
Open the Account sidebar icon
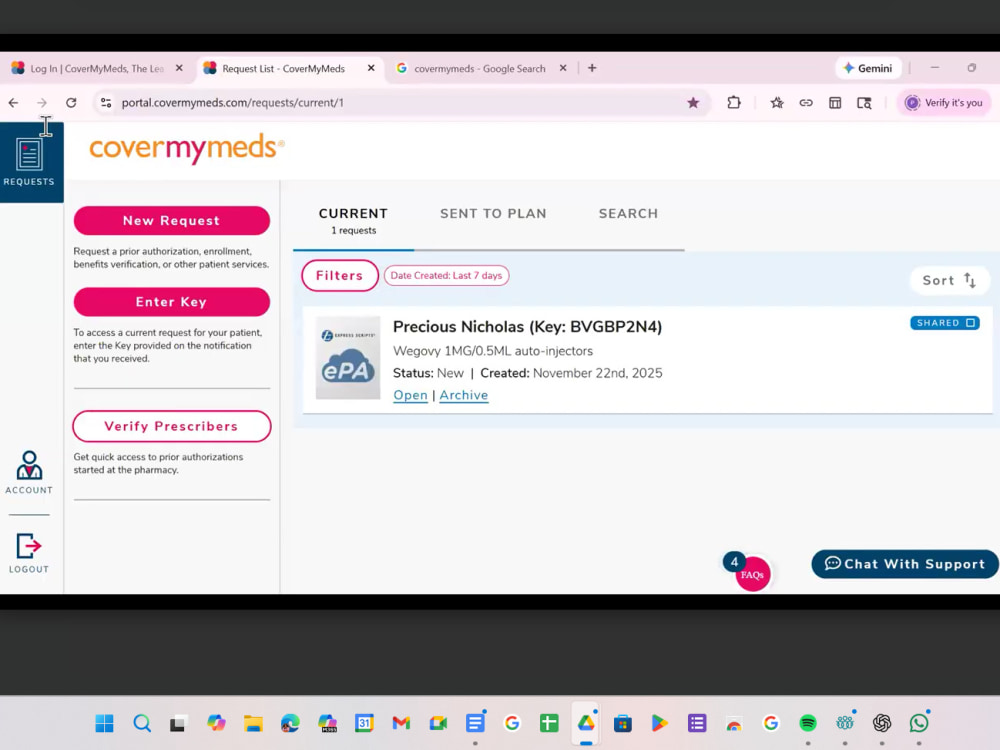click(x=29, y=472)
